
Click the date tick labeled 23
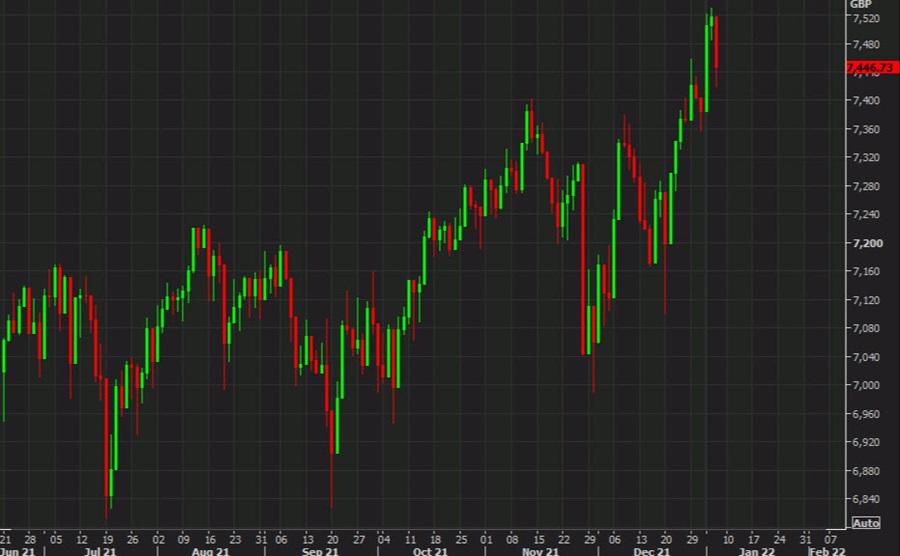(235, 539)
